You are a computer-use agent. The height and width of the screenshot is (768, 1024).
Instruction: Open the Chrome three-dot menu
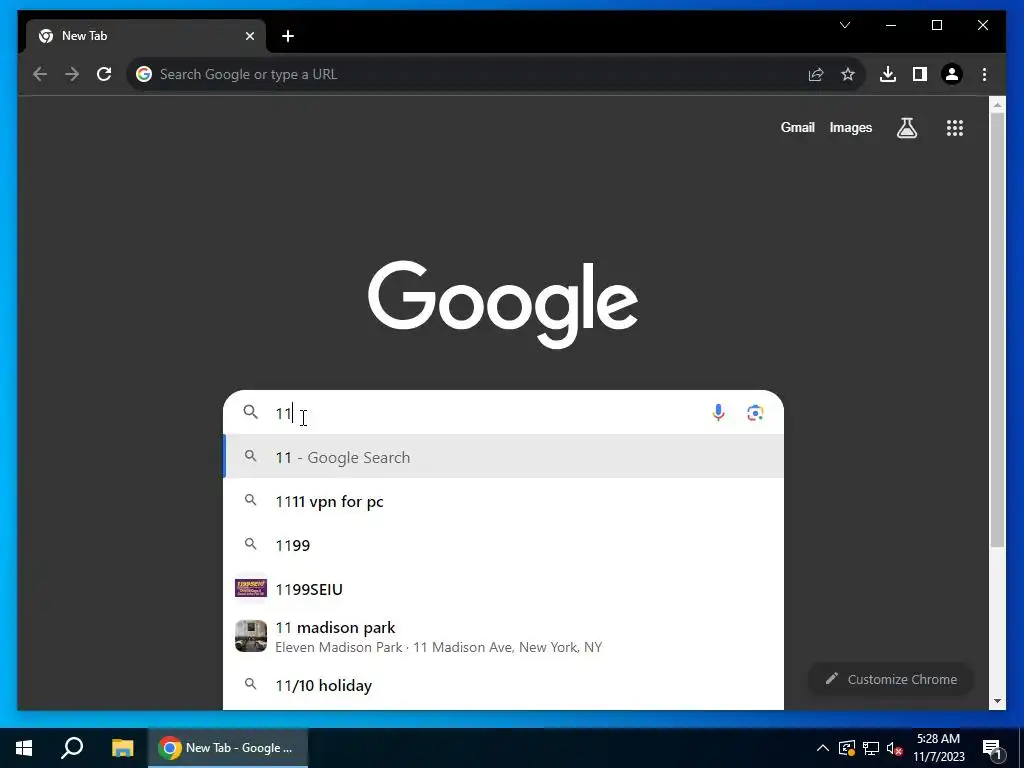coord(984,74)
